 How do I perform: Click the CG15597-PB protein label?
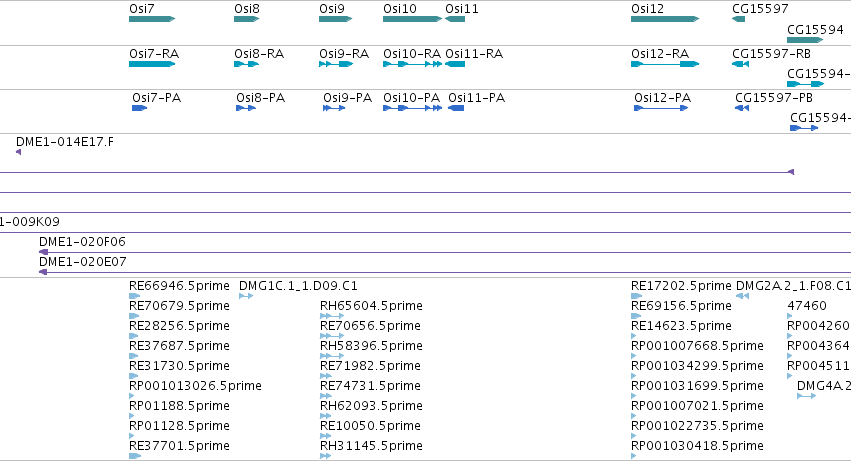[x=774, y=98]
